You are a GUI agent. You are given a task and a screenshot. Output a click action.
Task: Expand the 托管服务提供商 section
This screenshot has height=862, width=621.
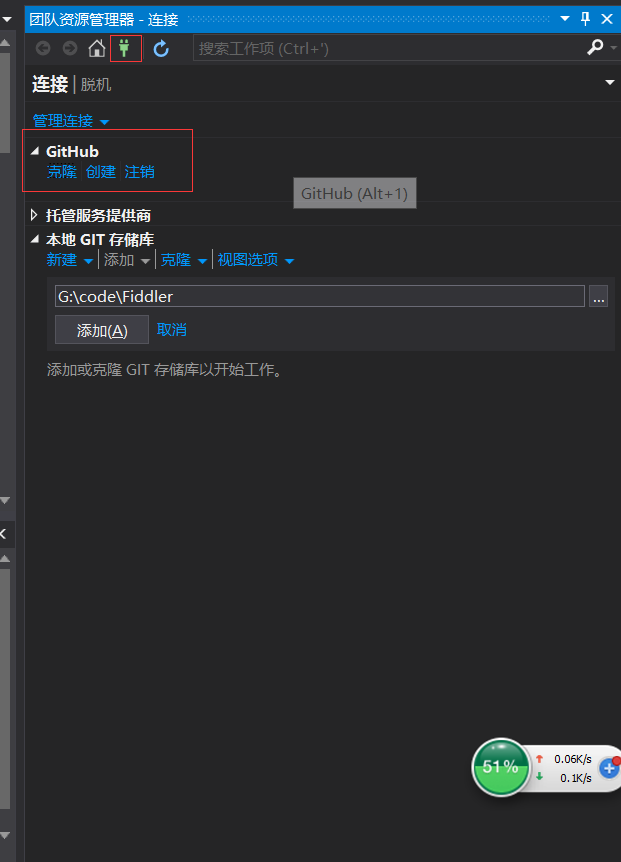tap(34, 215)
